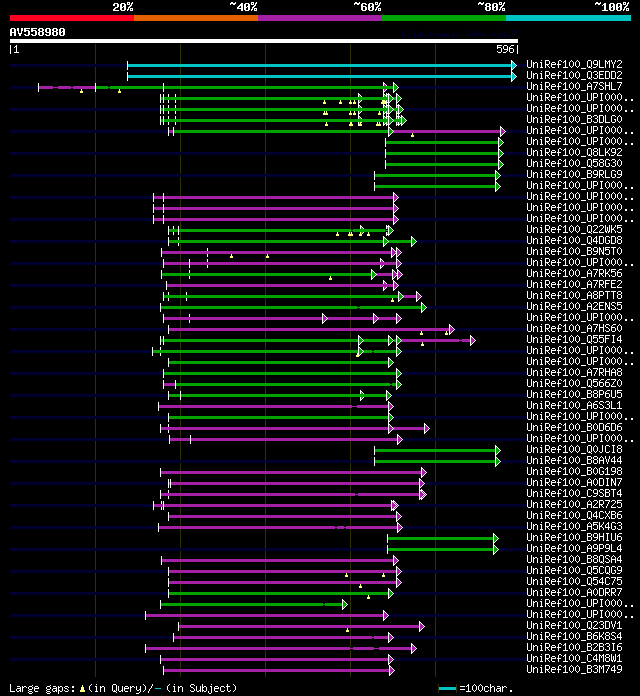Select the UniRef100_B8AV44 label
Image resolution: width=640 pixels, height=696 pixels.
(574, 460)
